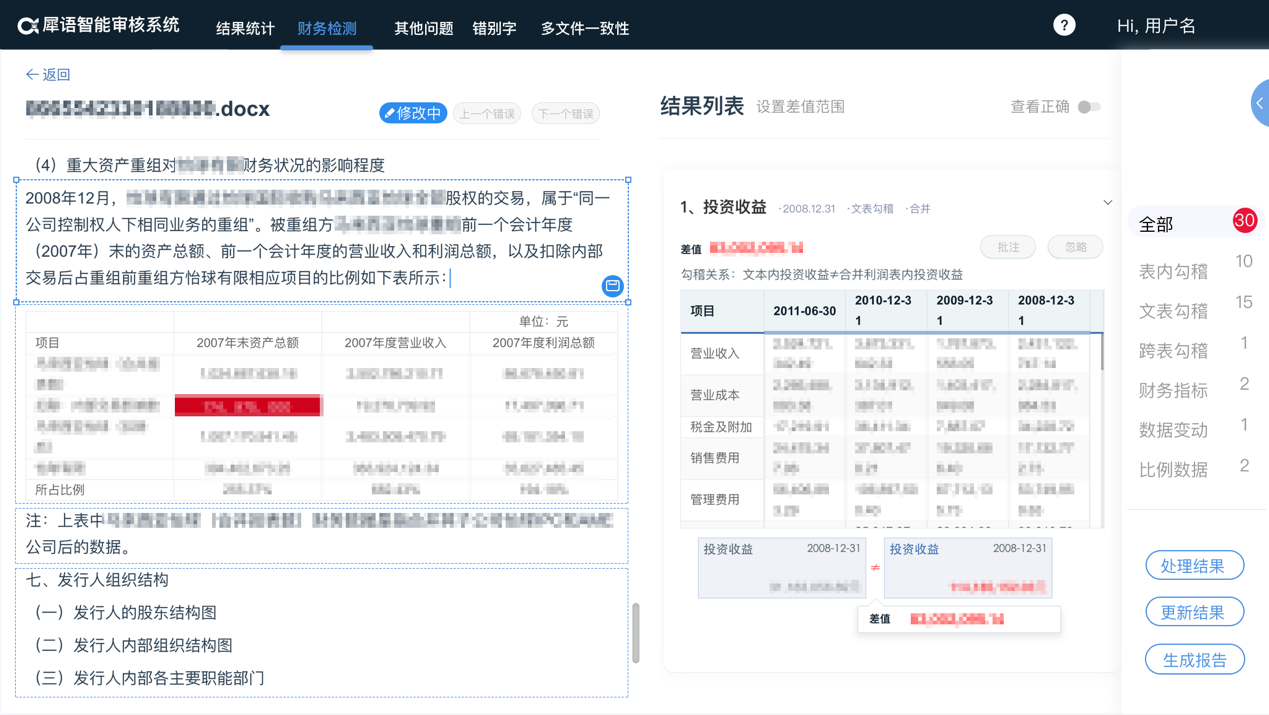Click the 忽略 button

click(1075, 247)
